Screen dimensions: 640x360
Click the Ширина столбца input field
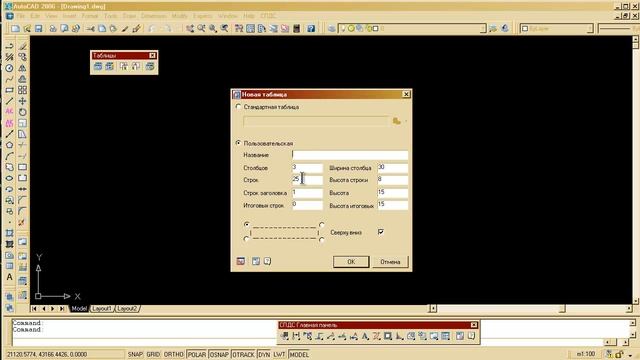(393, 168)
